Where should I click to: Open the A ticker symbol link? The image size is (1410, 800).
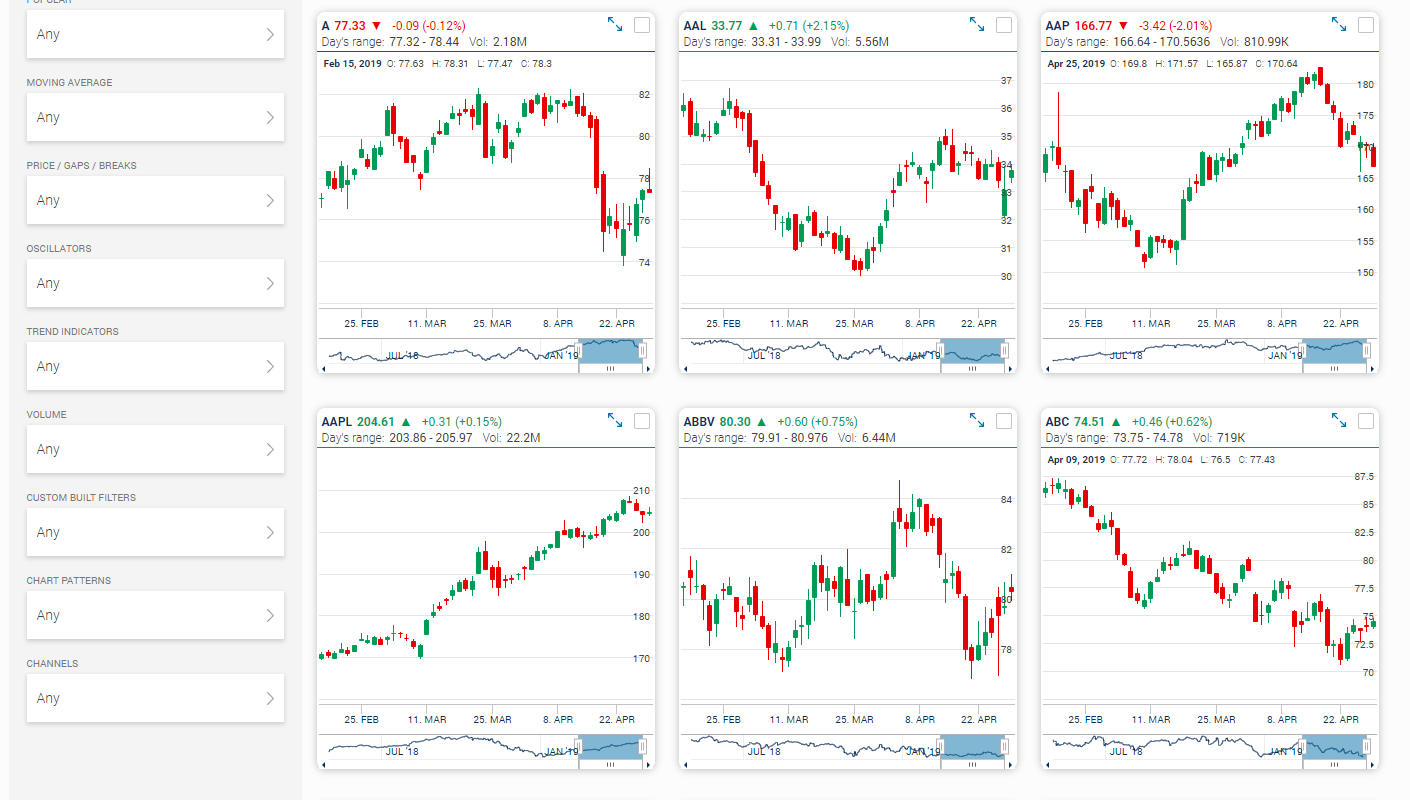(x=326, y=25)
